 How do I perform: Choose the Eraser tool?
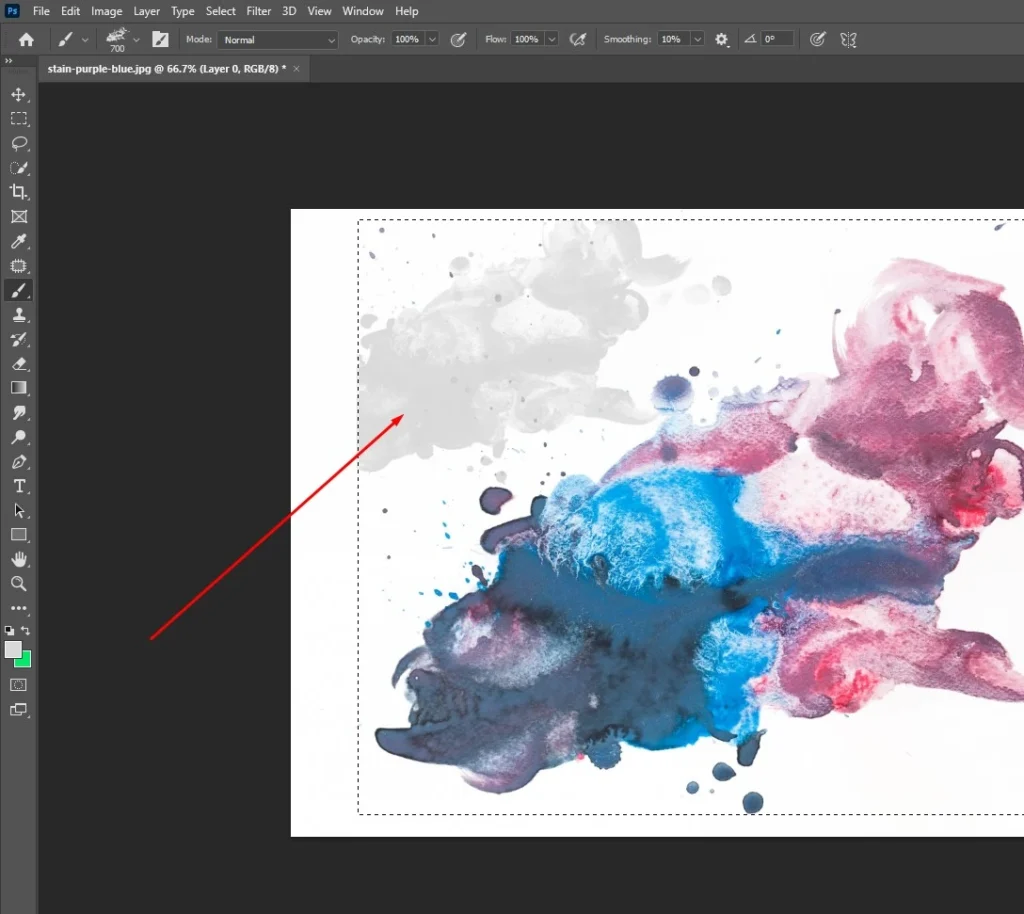(x=18, y=364)
